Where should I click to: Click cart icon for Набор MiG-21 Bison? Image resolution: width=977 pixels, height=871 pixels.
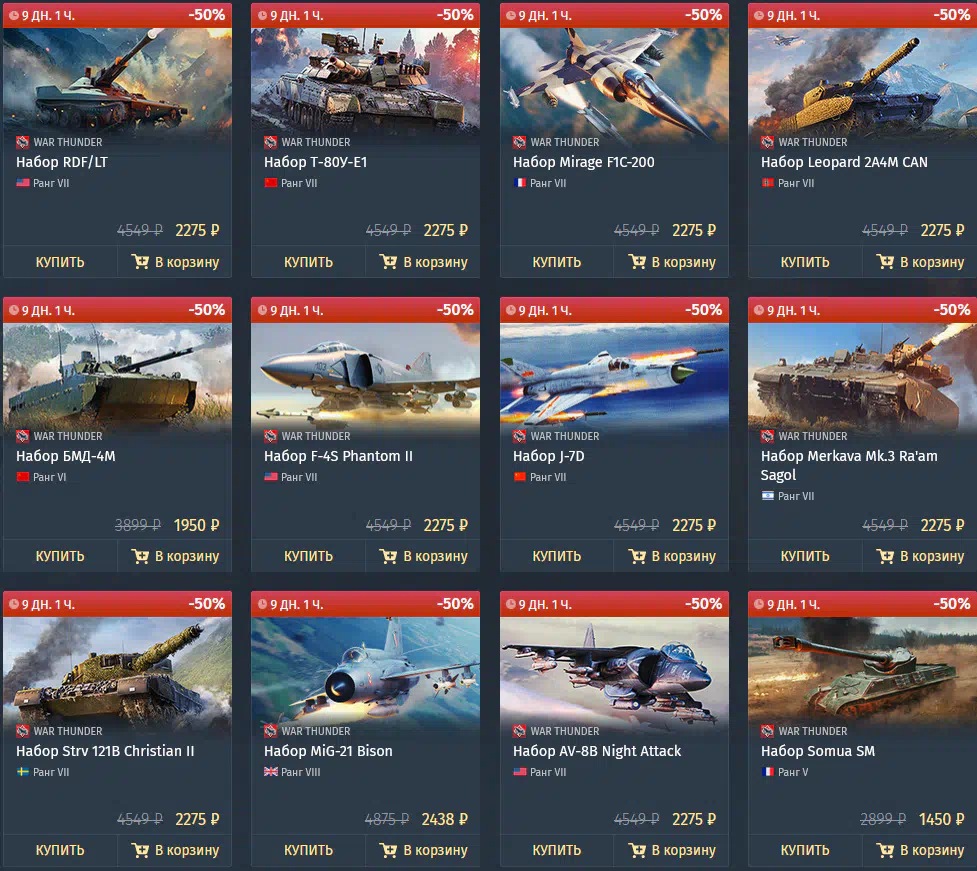pyautogui.click(x=388, y=850)
